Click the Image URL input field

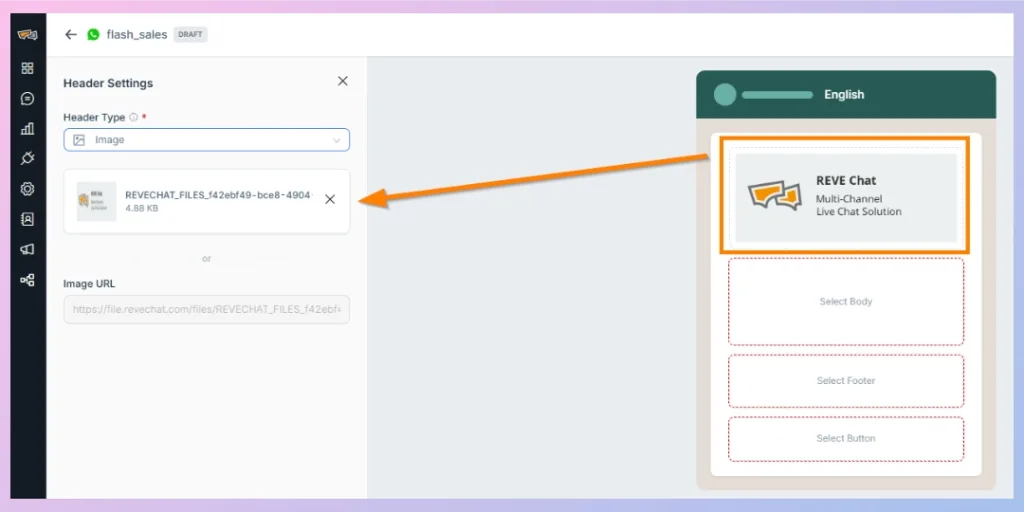tap(206, 310)
